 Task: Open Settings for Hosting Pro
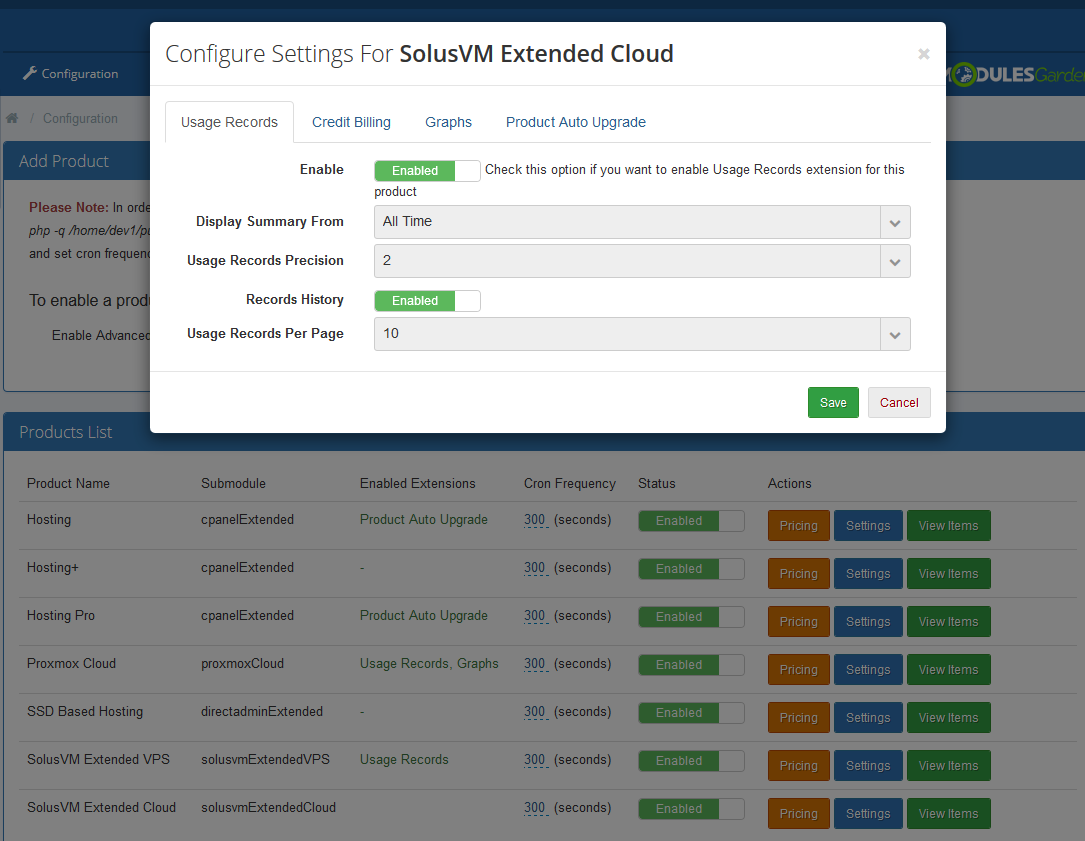point(868,622)
